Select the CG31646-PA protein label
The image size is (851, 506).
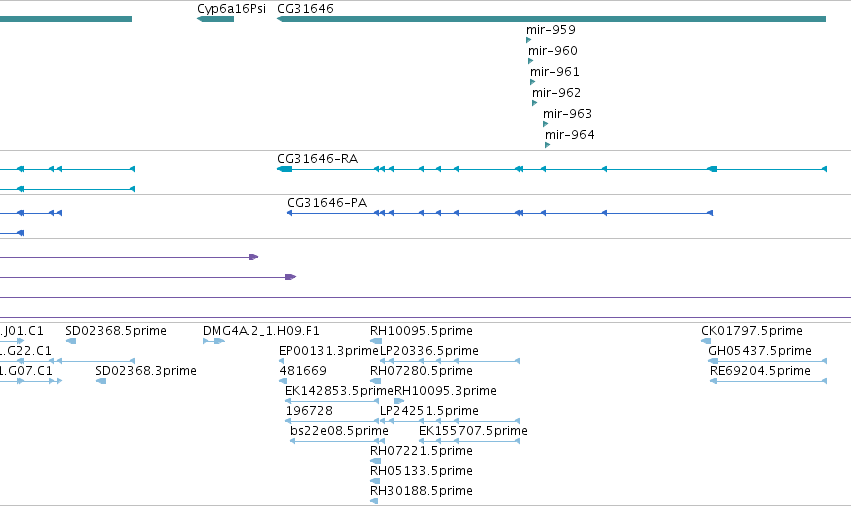tap(327, 203)
